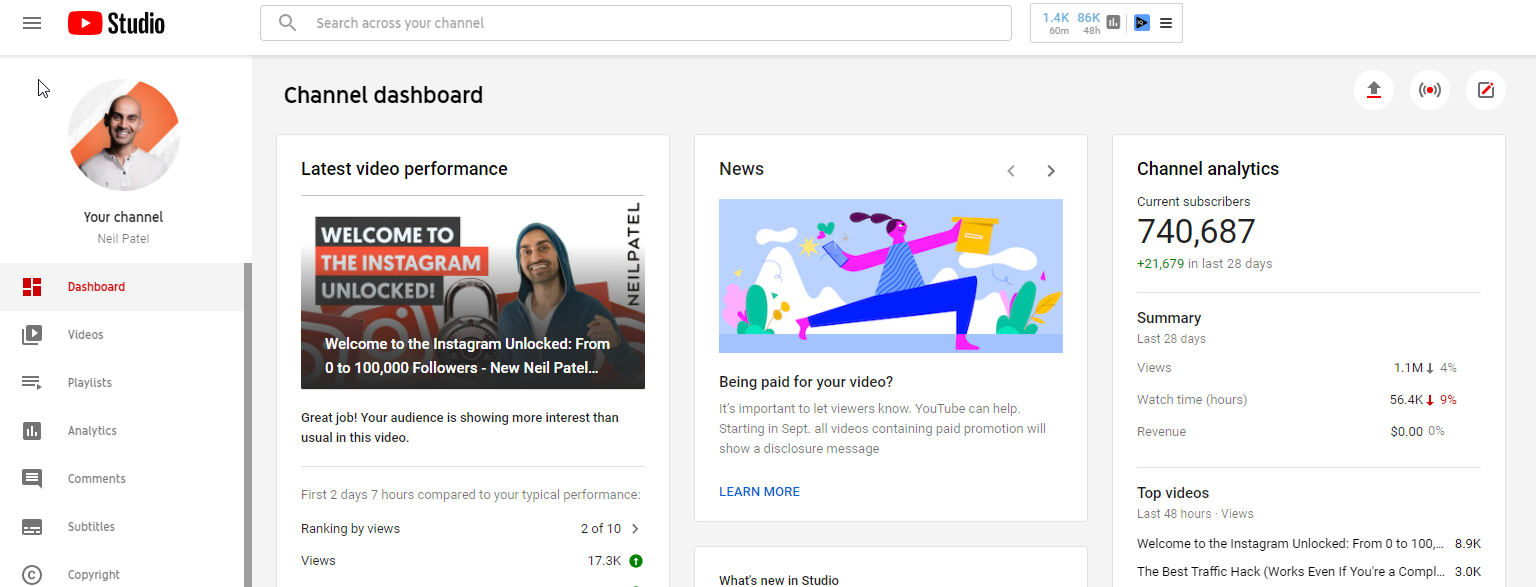Navigate to Analytics in the sidebar

(32, 430)
